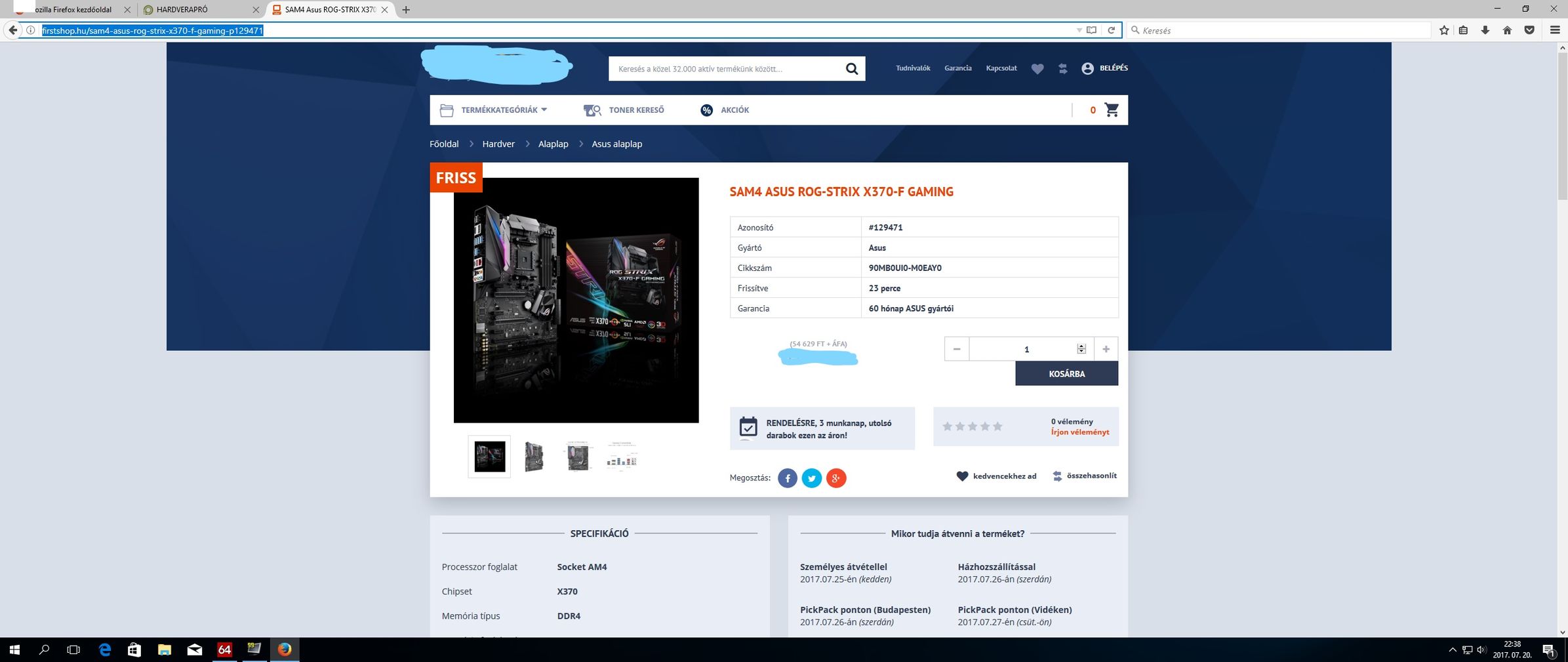Viewport: 1568px width, 662px height.
Task: Open the Mail app from the taskbar
Action: click(x=195, y=650)
